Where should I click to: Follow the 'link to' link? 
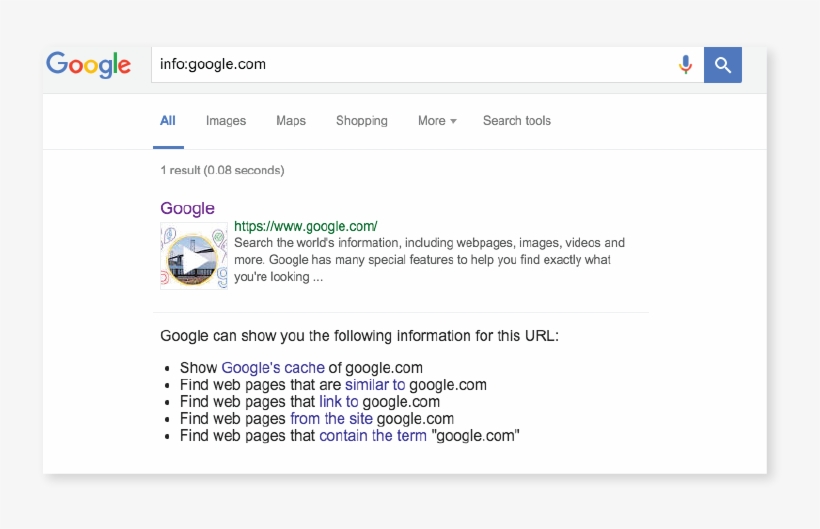pos(339,401)
